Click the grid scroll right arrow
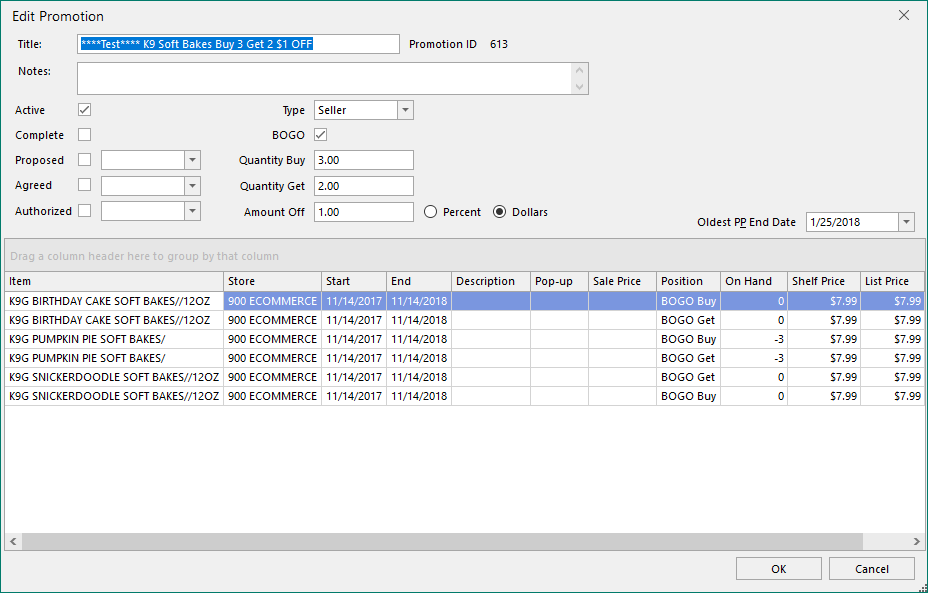The height and width of the screenshot is (593, 929). (917, 541)
